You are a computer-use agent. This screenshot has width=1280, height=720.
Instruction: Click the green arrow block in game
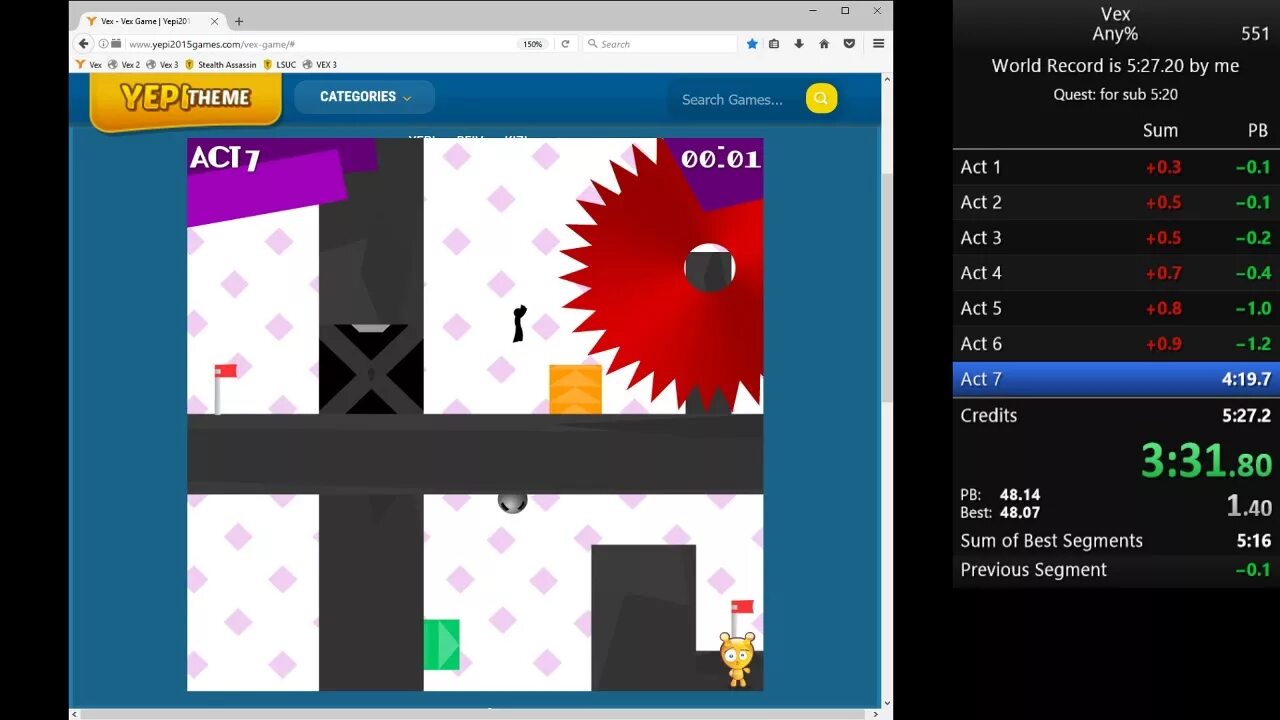pos(441,644)
